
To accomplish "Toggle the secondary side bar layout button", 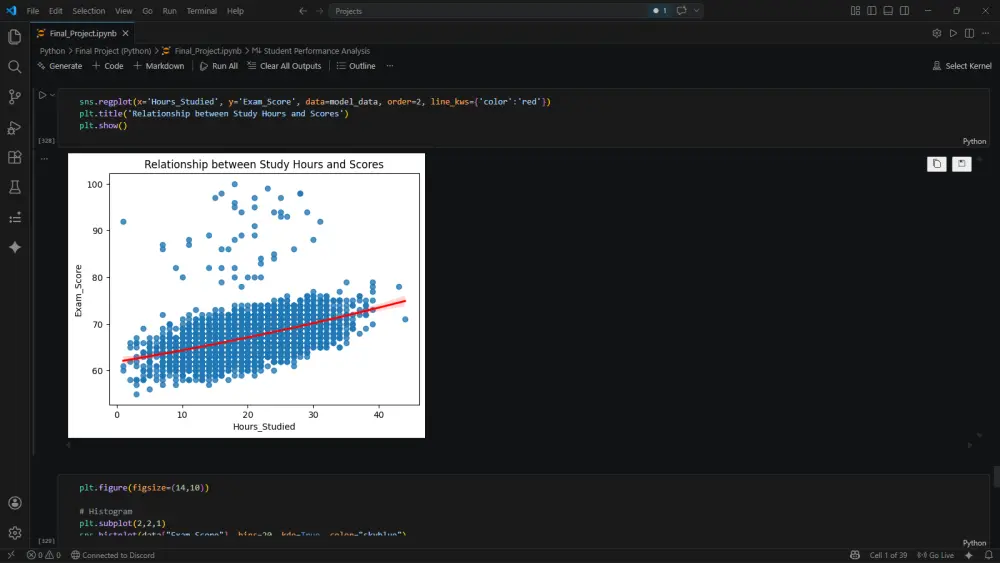I will 904,11.
